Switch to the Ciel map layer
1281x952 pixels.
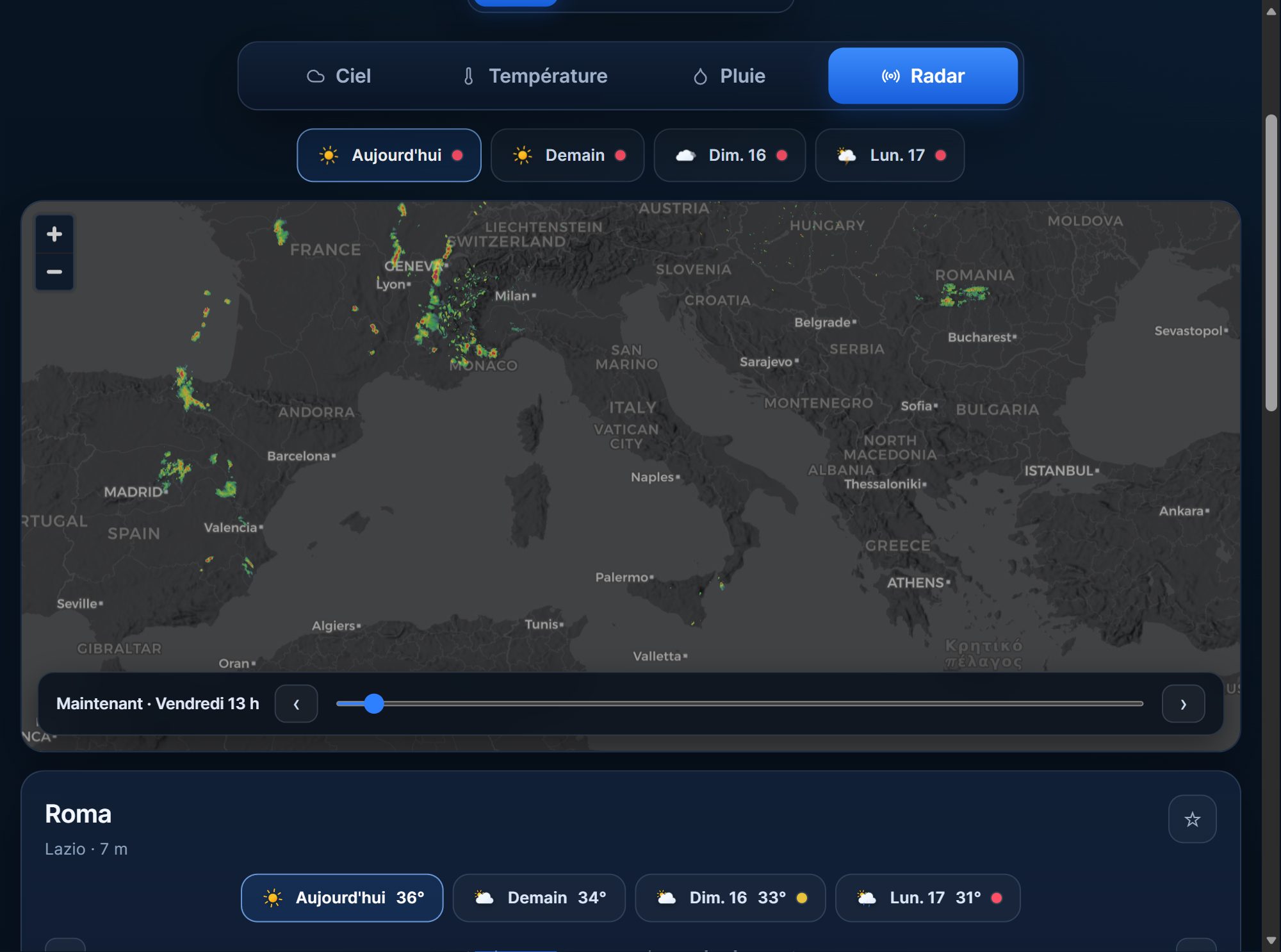point(338,76)
